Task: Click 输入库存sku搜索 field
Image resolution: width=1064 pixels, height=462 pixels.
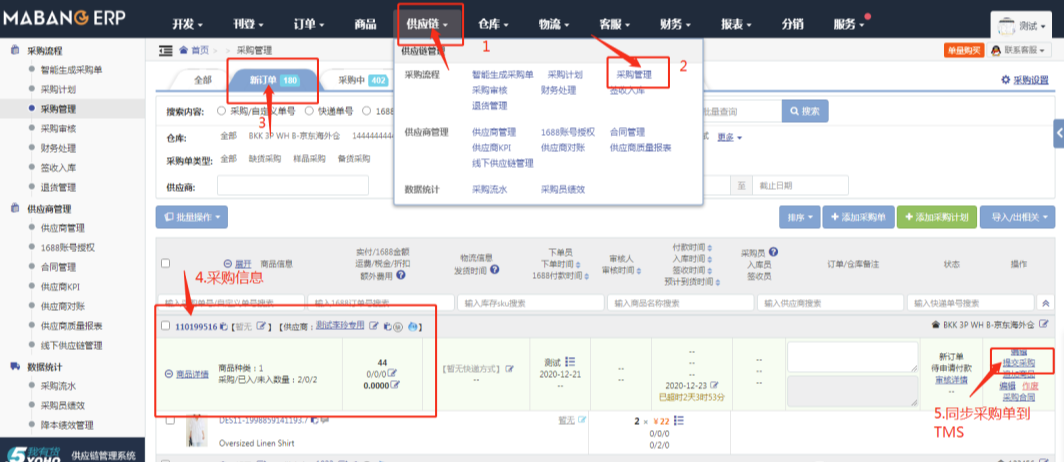Action: 531,303
